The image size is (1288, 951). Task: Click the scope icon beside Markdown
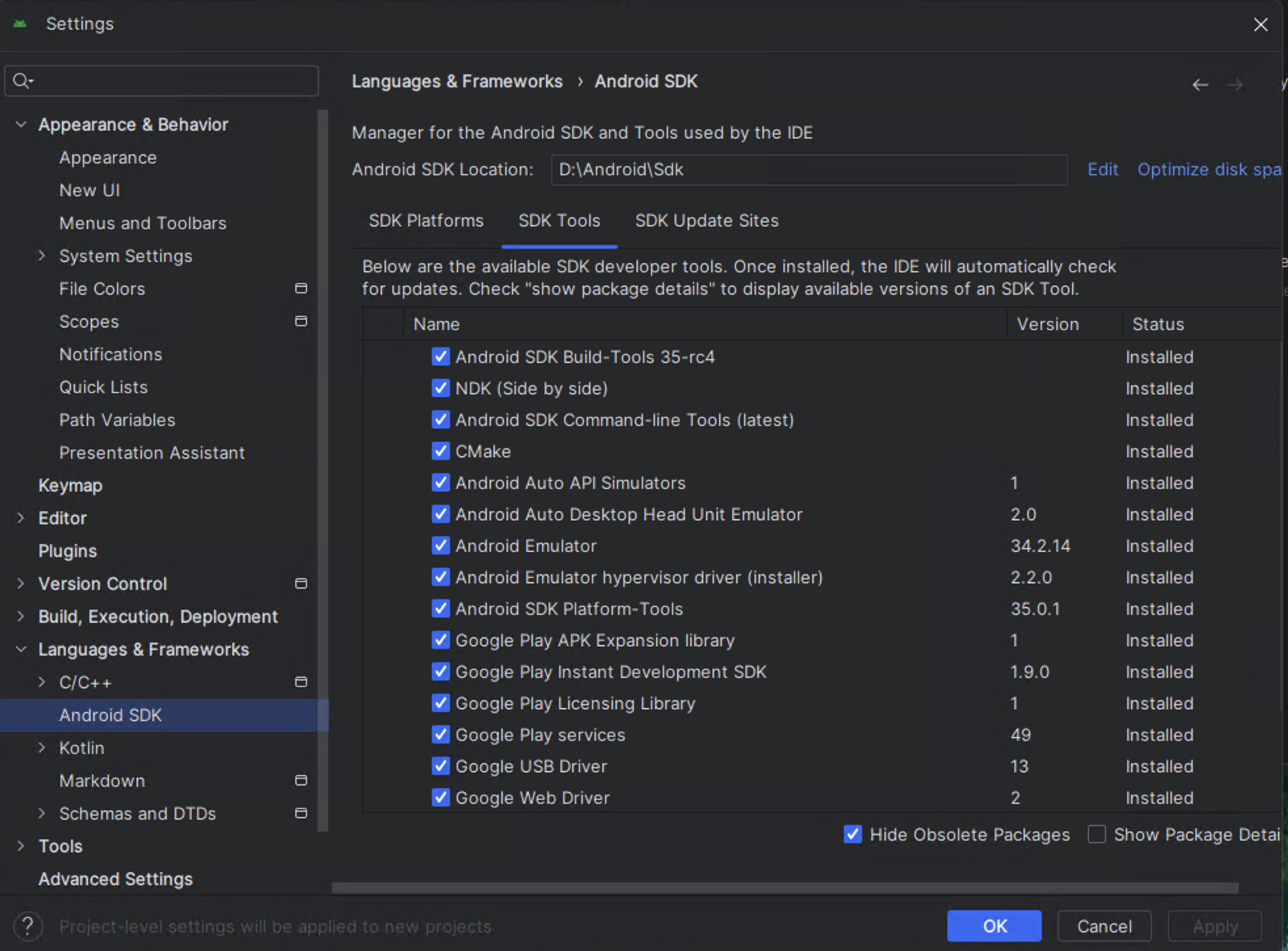[301, 780]
